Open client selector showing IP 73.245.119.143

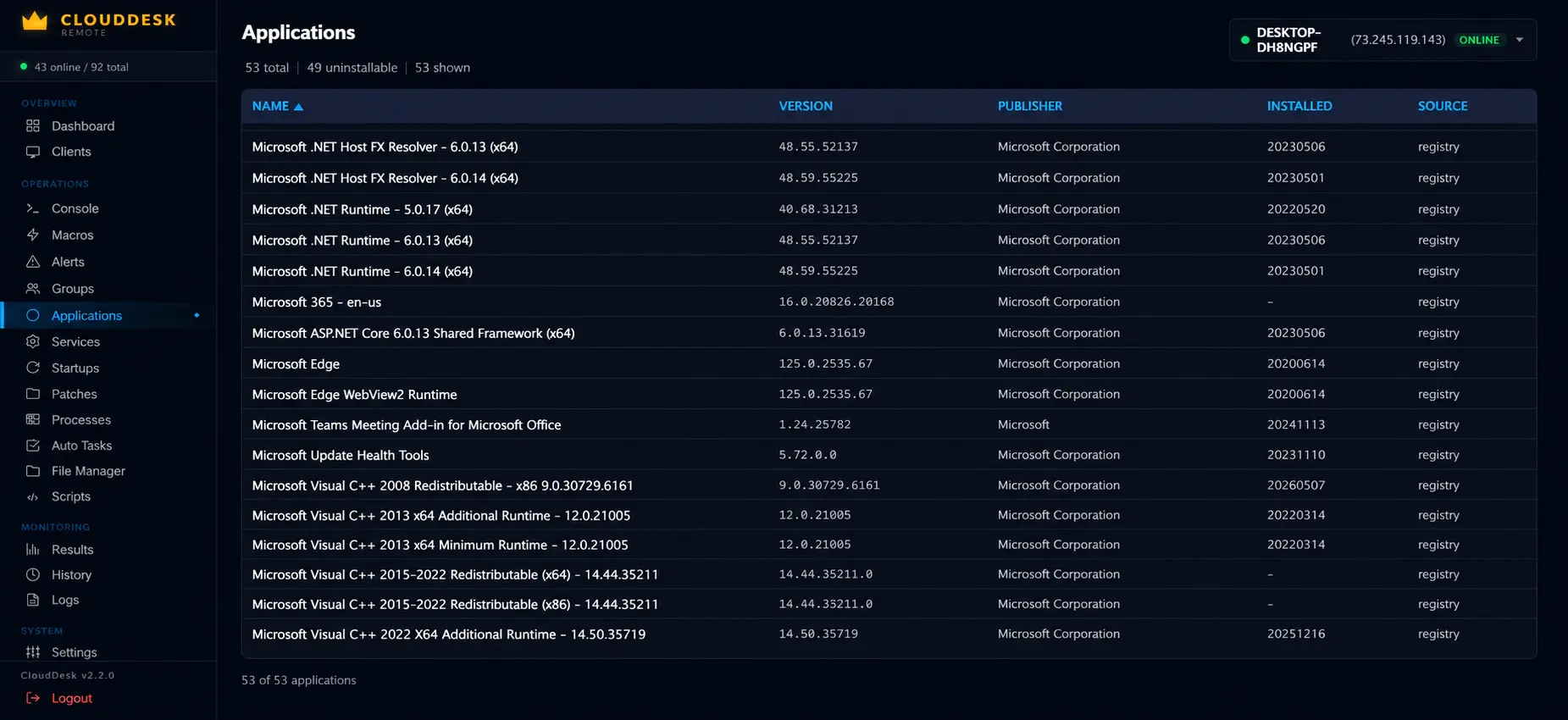pos(1382,40)
